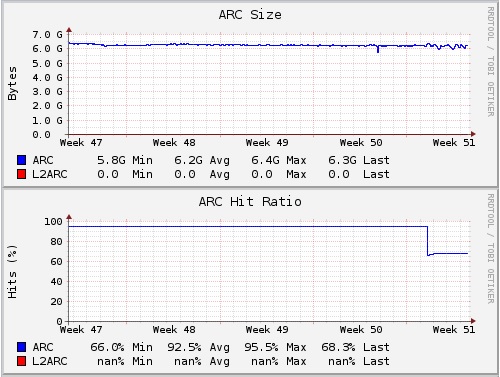This screenshot has height=377, width=500.
Task: Click Week 49 label on Hit Ratio graph
Action: 267,330
